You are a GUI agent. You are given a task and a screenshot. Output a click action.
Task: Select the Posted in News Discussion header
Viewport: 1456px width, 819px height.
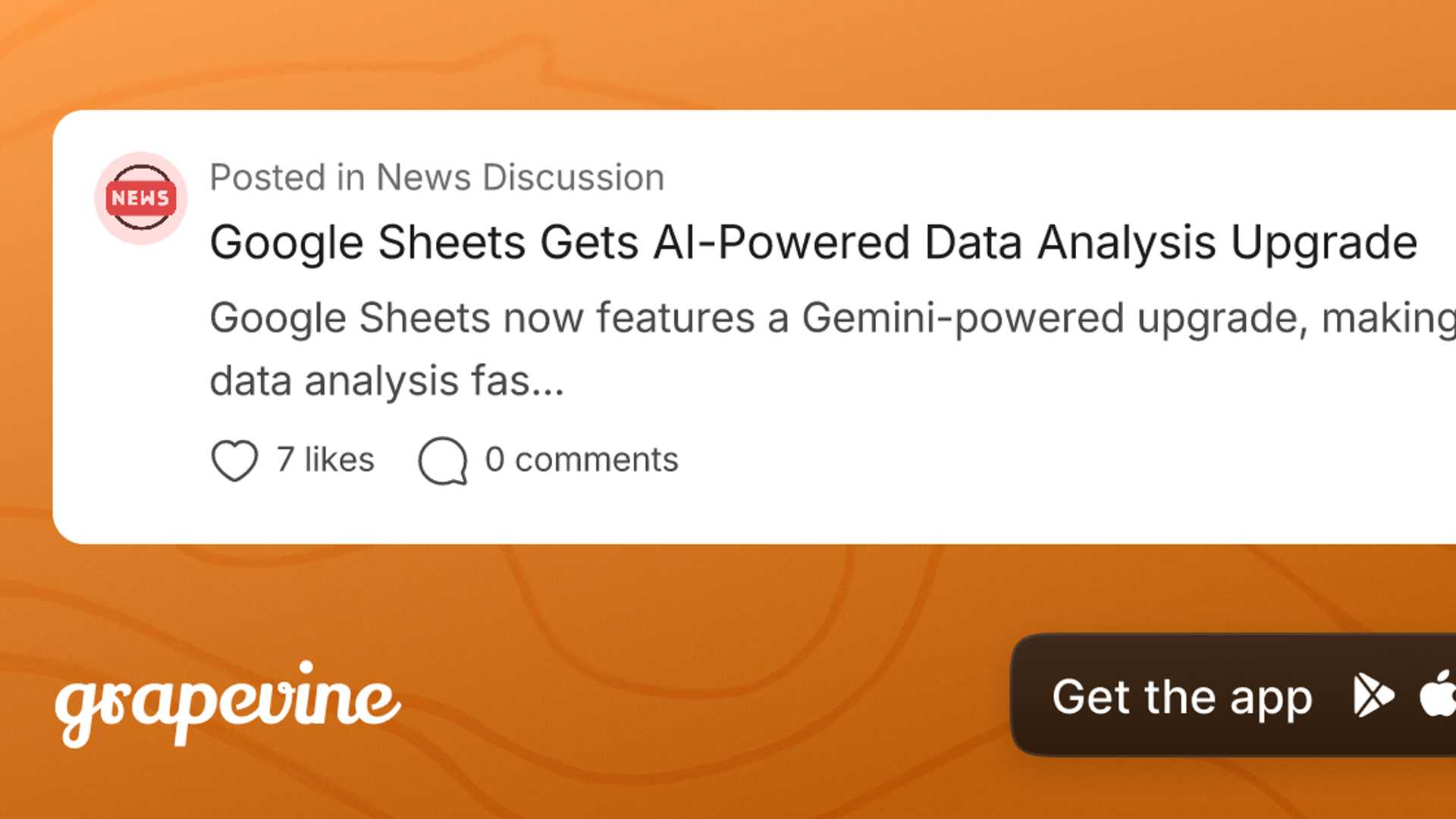(x=437, y=176)
